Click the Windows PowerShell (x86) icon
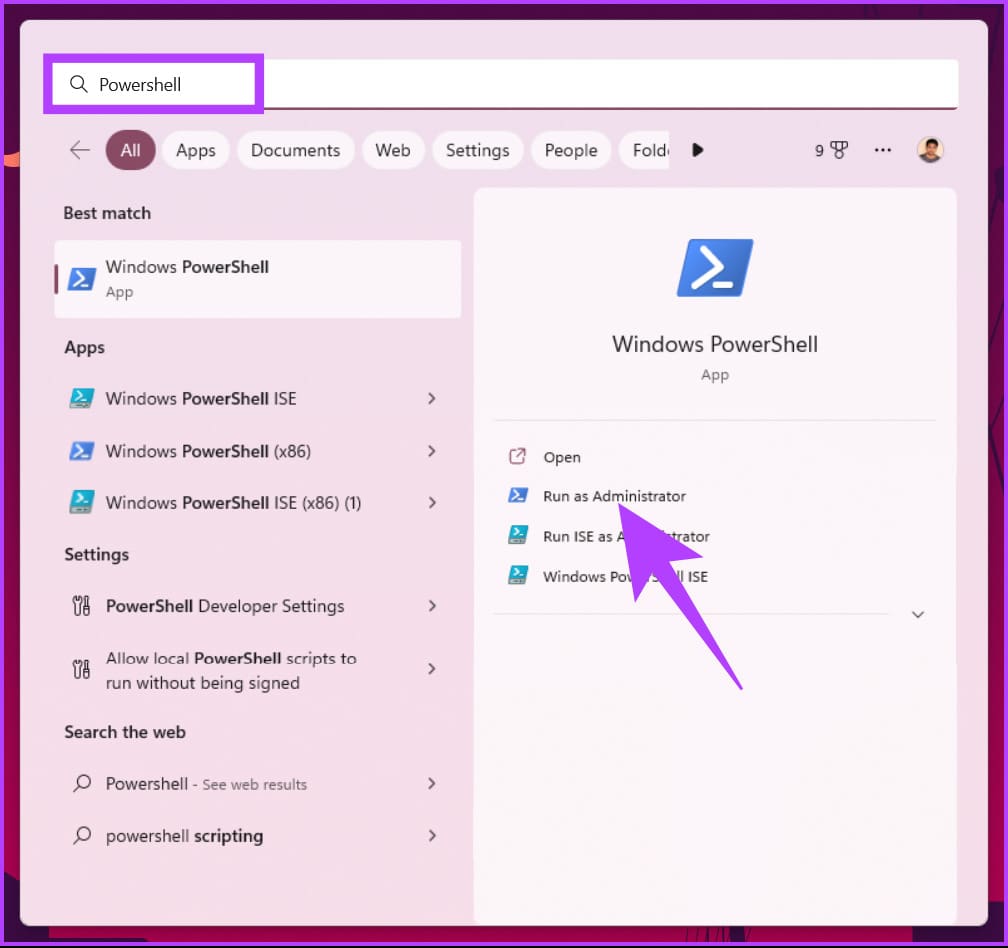1008x948 pixels. [82, 451]
